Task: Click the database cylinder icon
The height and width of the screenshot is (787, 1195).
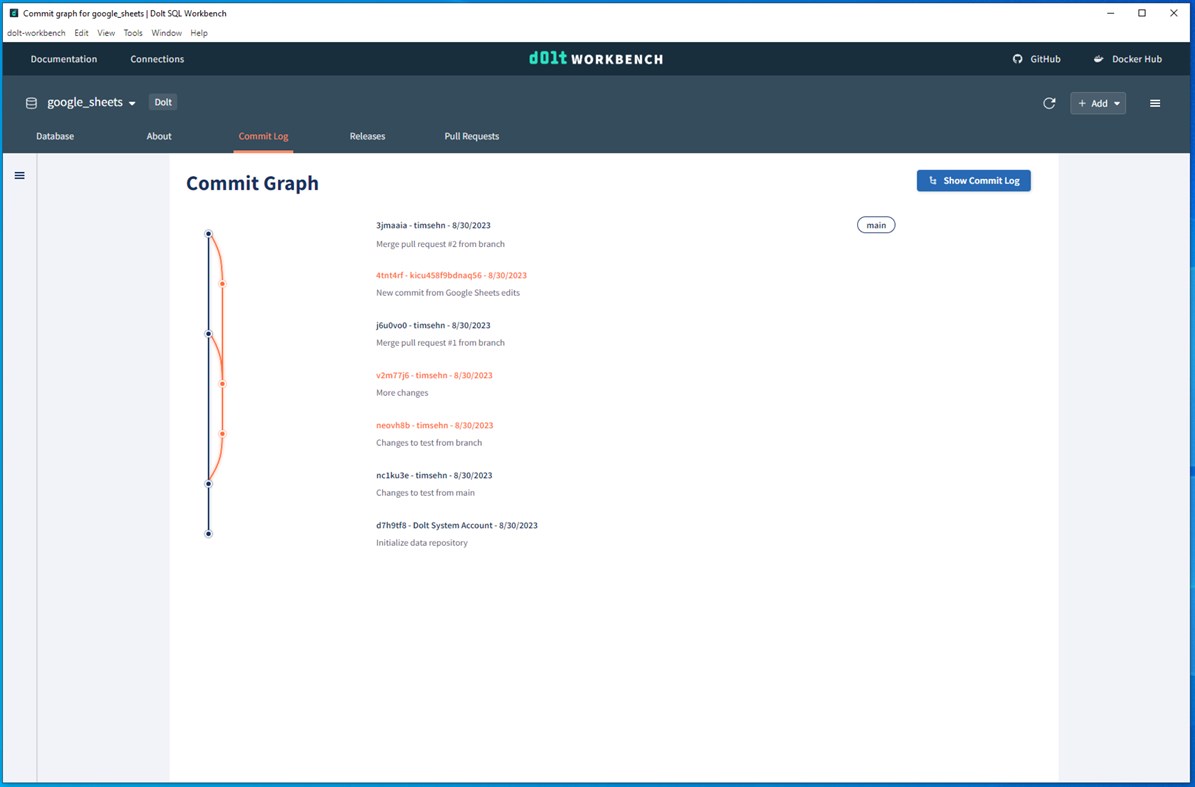Action: pos(31,103)
